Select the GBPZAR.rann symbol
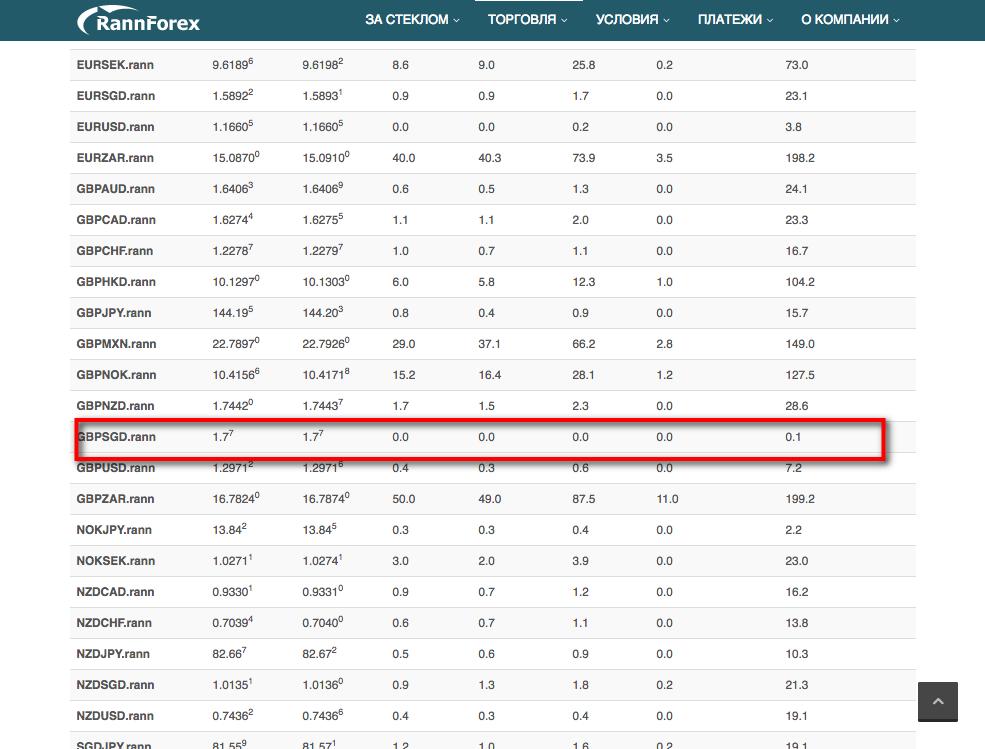The width and height of the screenshot is (985, 749). (x=116, y=499)
